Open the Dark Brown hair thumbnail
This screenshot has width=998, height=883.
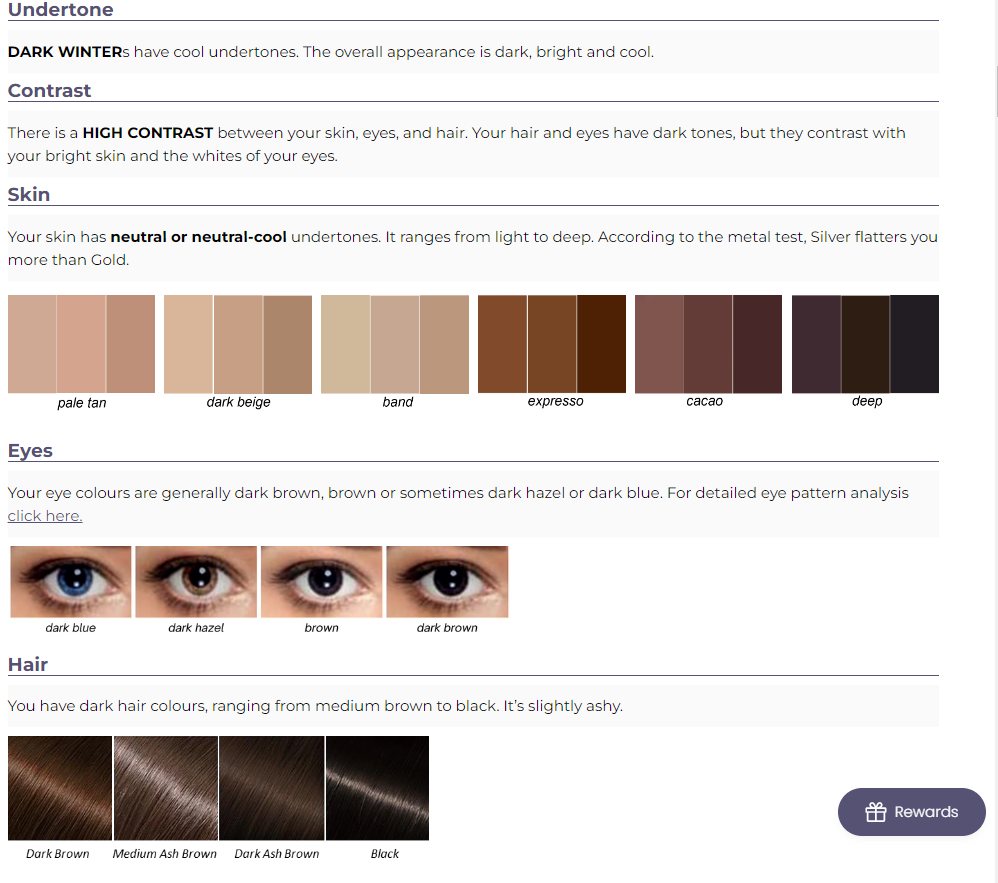(x=60, y=788)
